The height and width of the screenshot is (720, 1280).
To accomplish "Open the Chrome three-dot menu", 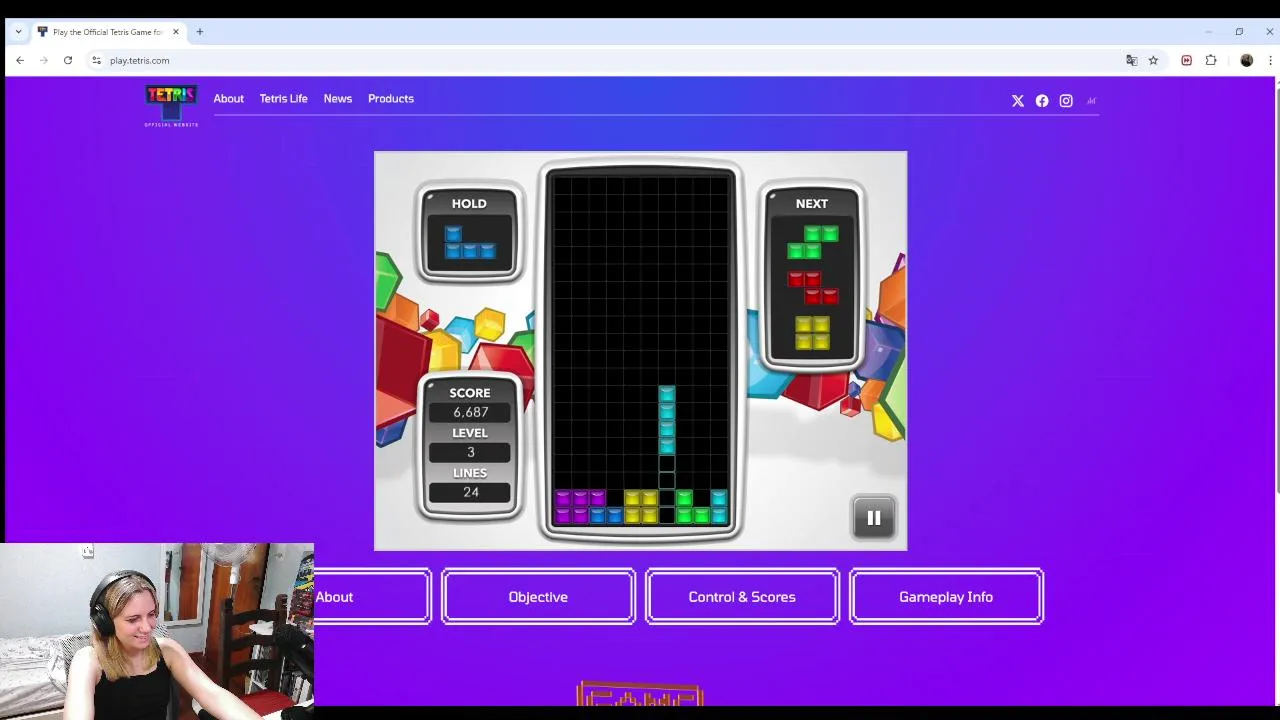I will (1270, 60).
